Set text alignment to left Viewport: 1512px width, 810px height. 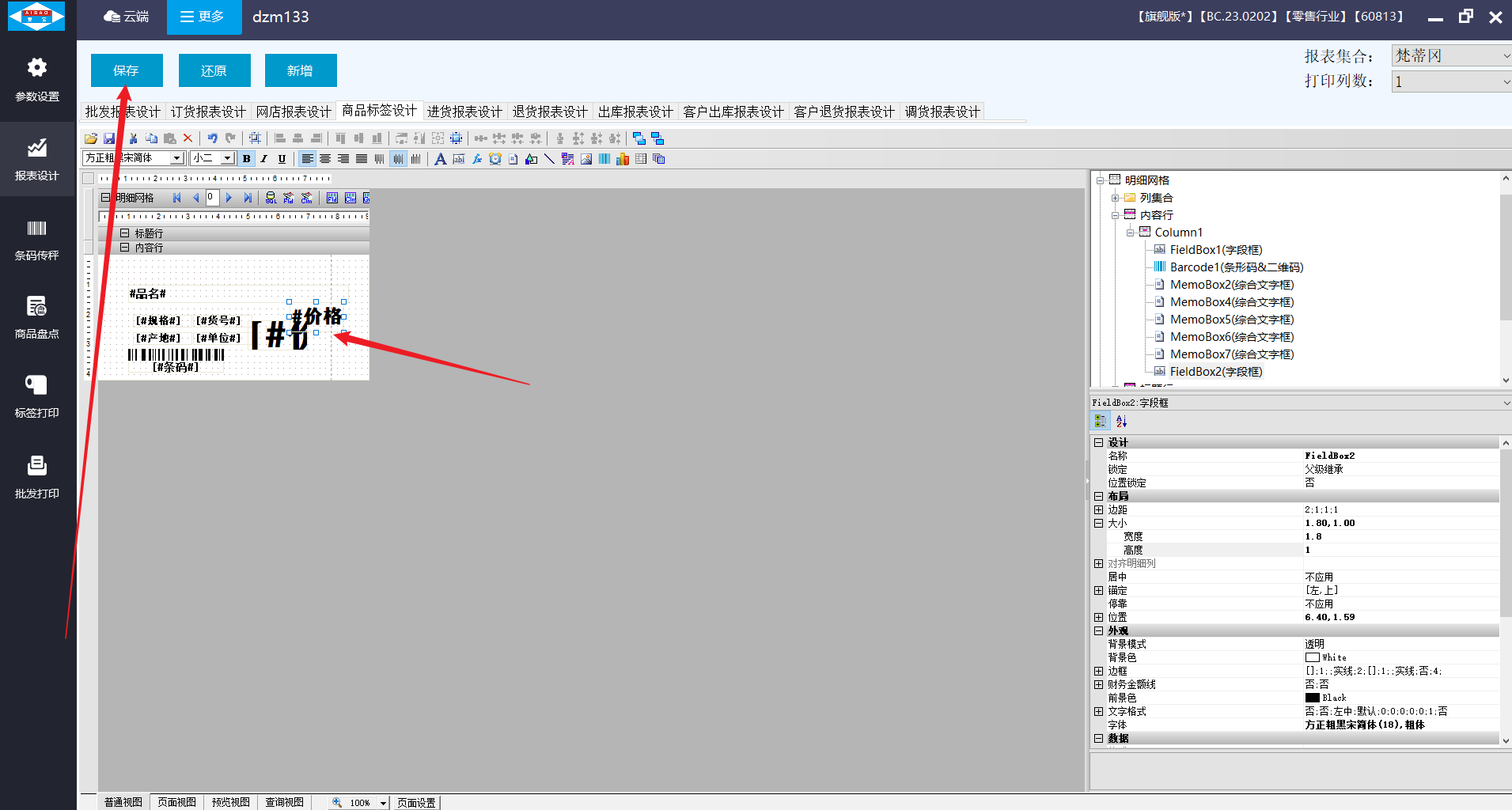[307, 159]
